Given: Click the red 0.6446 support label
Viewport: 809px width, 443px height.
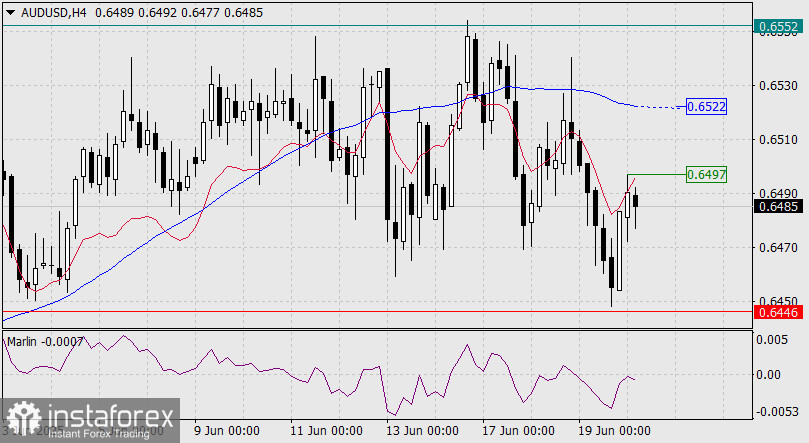Looking at the screenshot, I should pos(778,312).
